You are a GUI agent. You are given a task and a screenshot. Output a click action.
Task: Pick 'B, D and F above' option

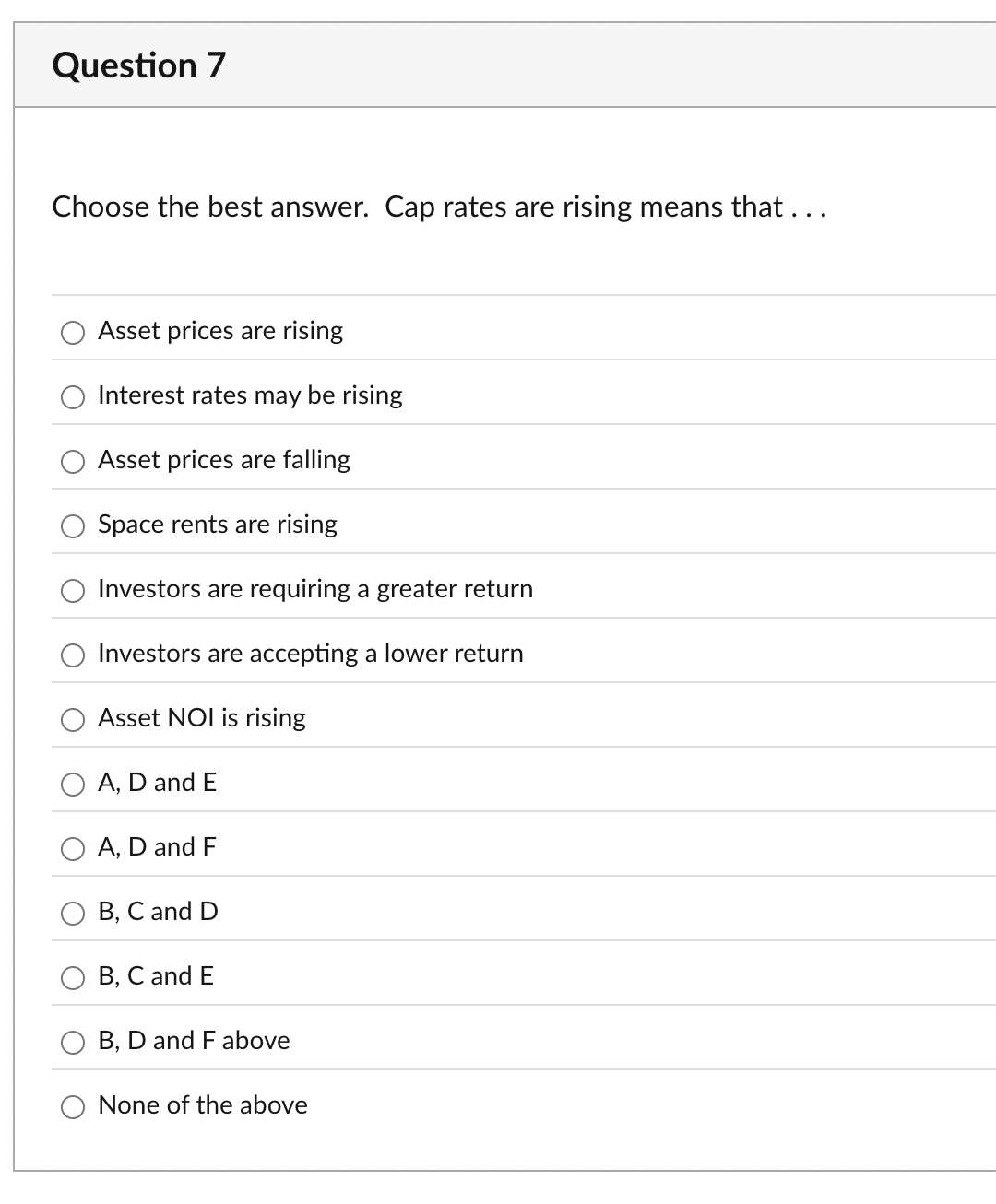pos(74,1043)
